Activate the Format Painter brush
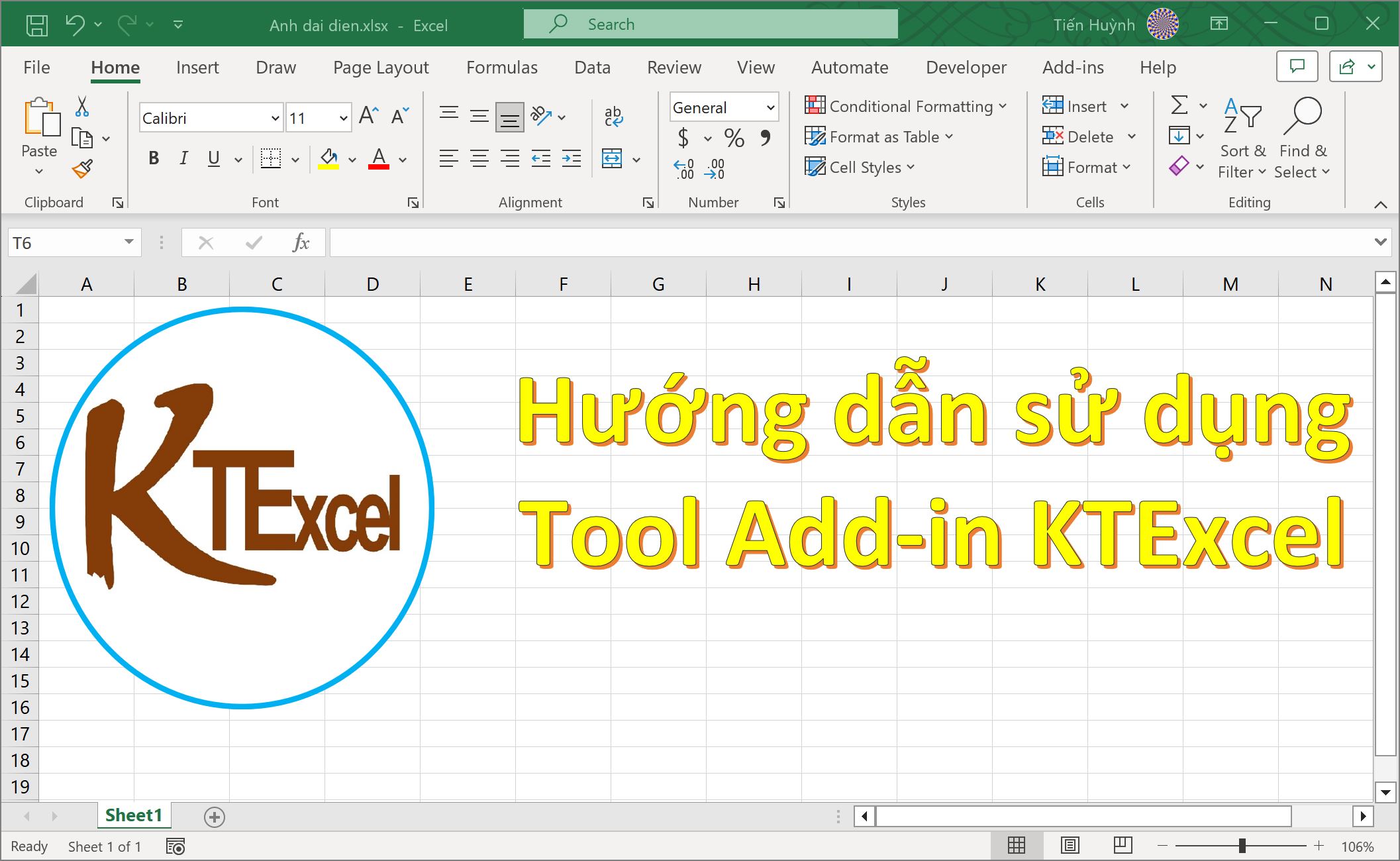The height and width of the screenshot is (861, 1400). click(x=82, y=169)
